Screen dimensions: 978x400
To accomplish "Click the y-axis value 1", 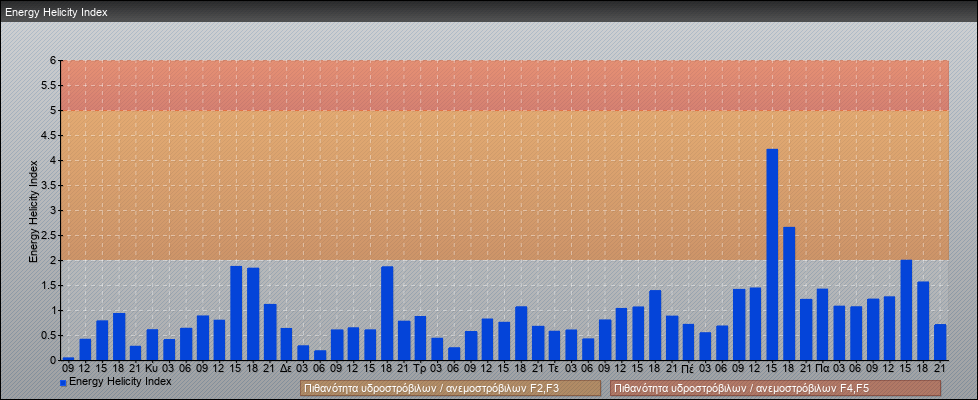I will click(x=53, y=310).
